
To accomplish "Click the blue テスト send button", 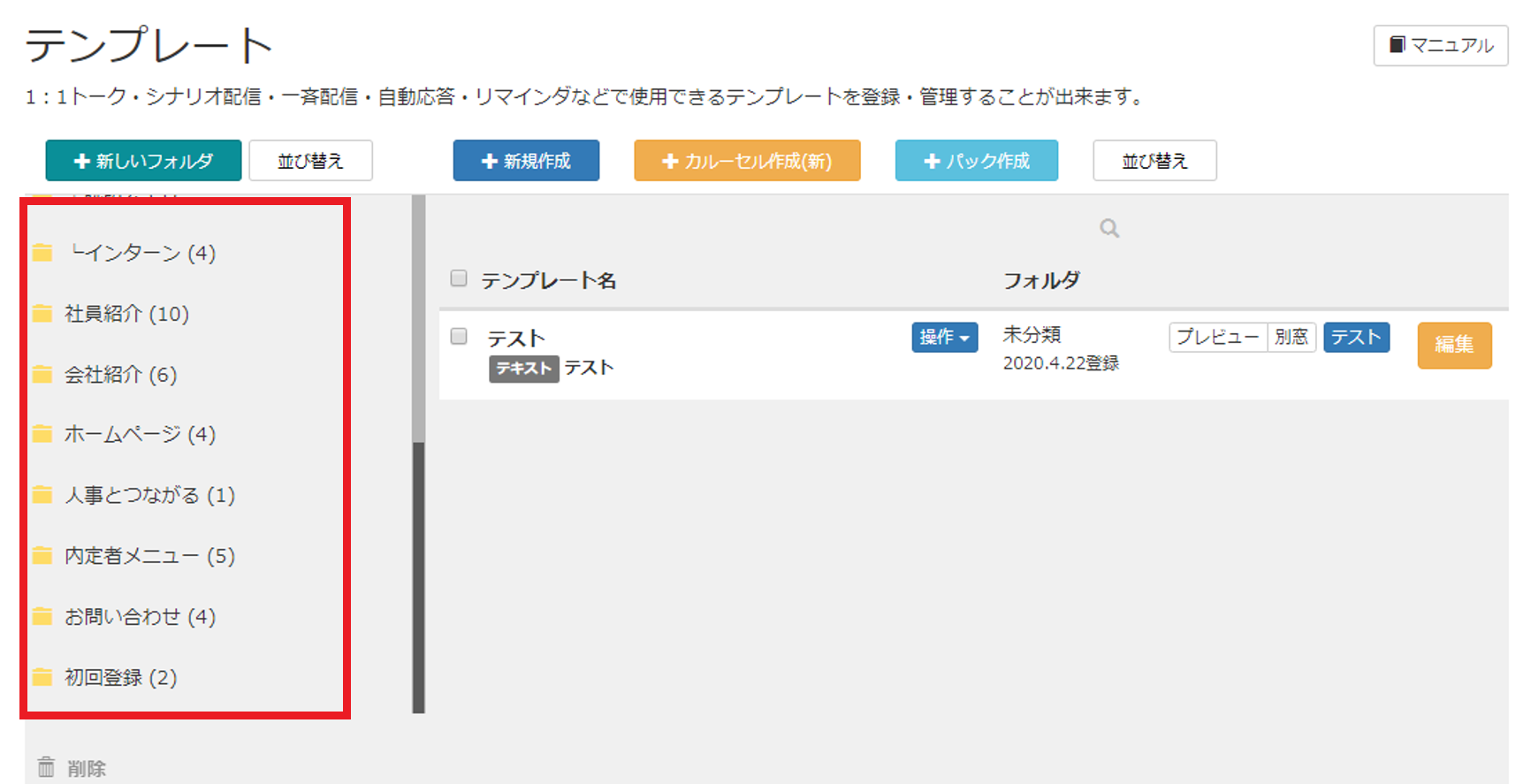I will coord(1356,337).
